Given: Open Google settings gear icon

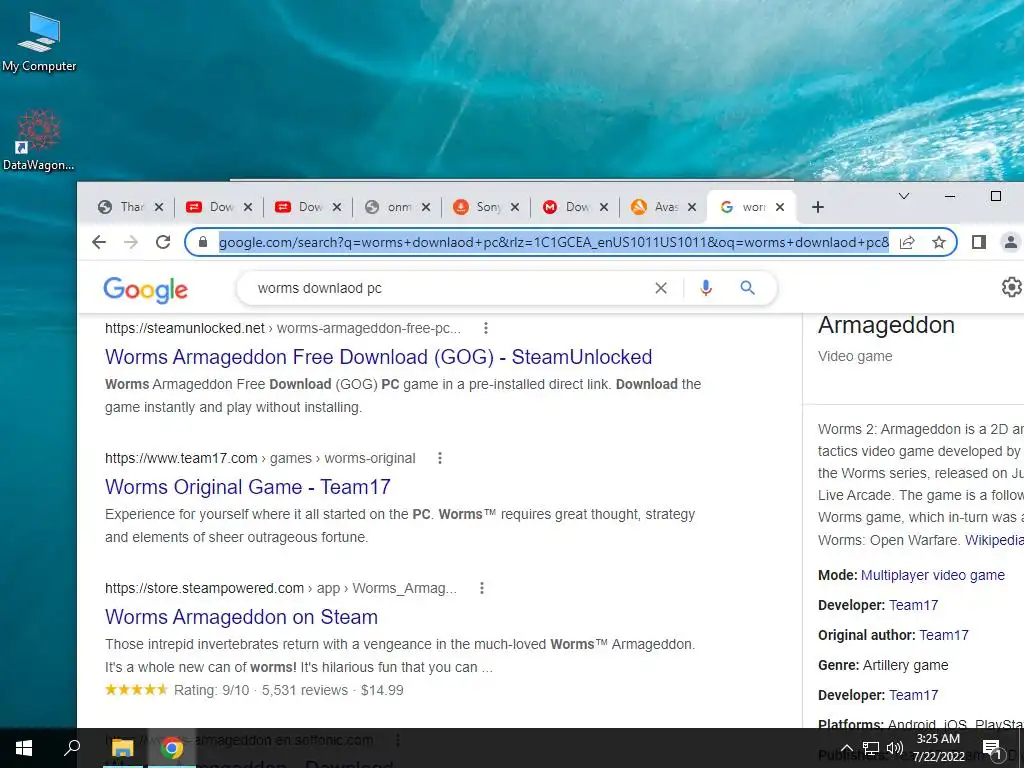Looking at the screenshot, I should click(x=1011, y=287).
